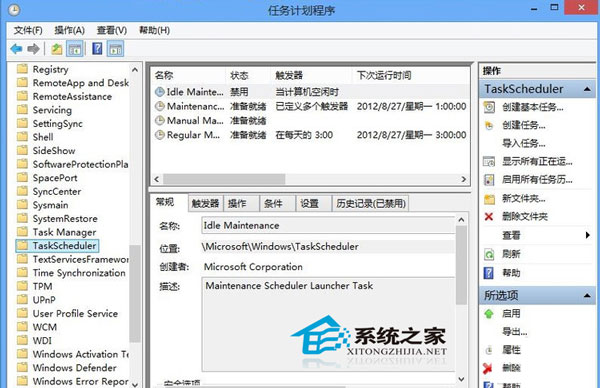Screen dimensions: 600x388
Task: Click the Windows Defender folder icon
Action: click(22, 367)
